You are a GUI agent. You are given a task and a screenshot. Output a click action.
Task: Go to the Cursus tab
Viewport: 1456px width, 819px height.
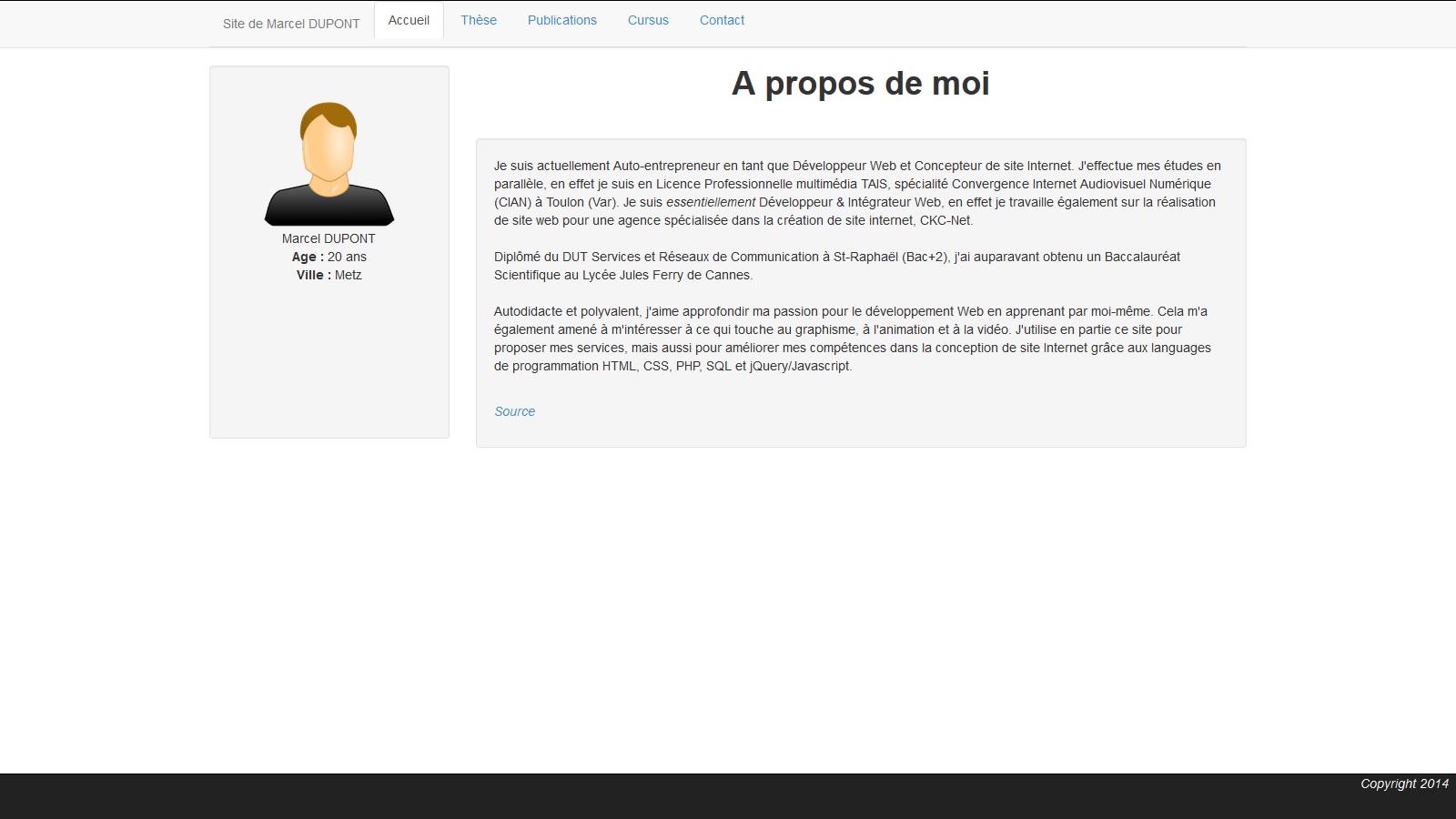(648, 20)
